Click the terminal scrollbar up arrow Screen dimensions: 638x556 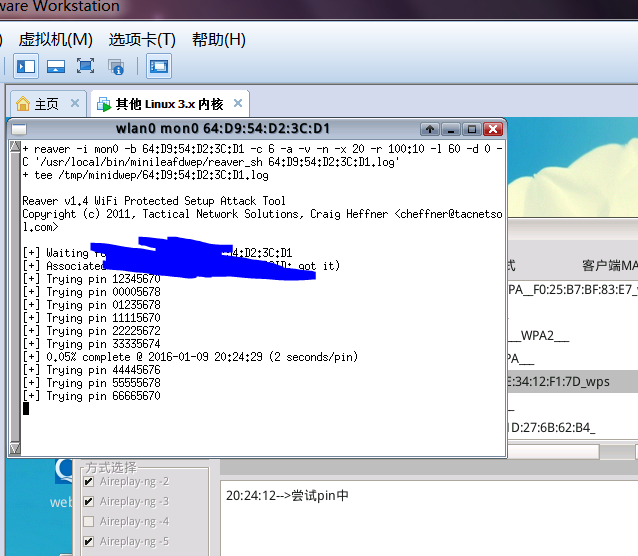15,147
